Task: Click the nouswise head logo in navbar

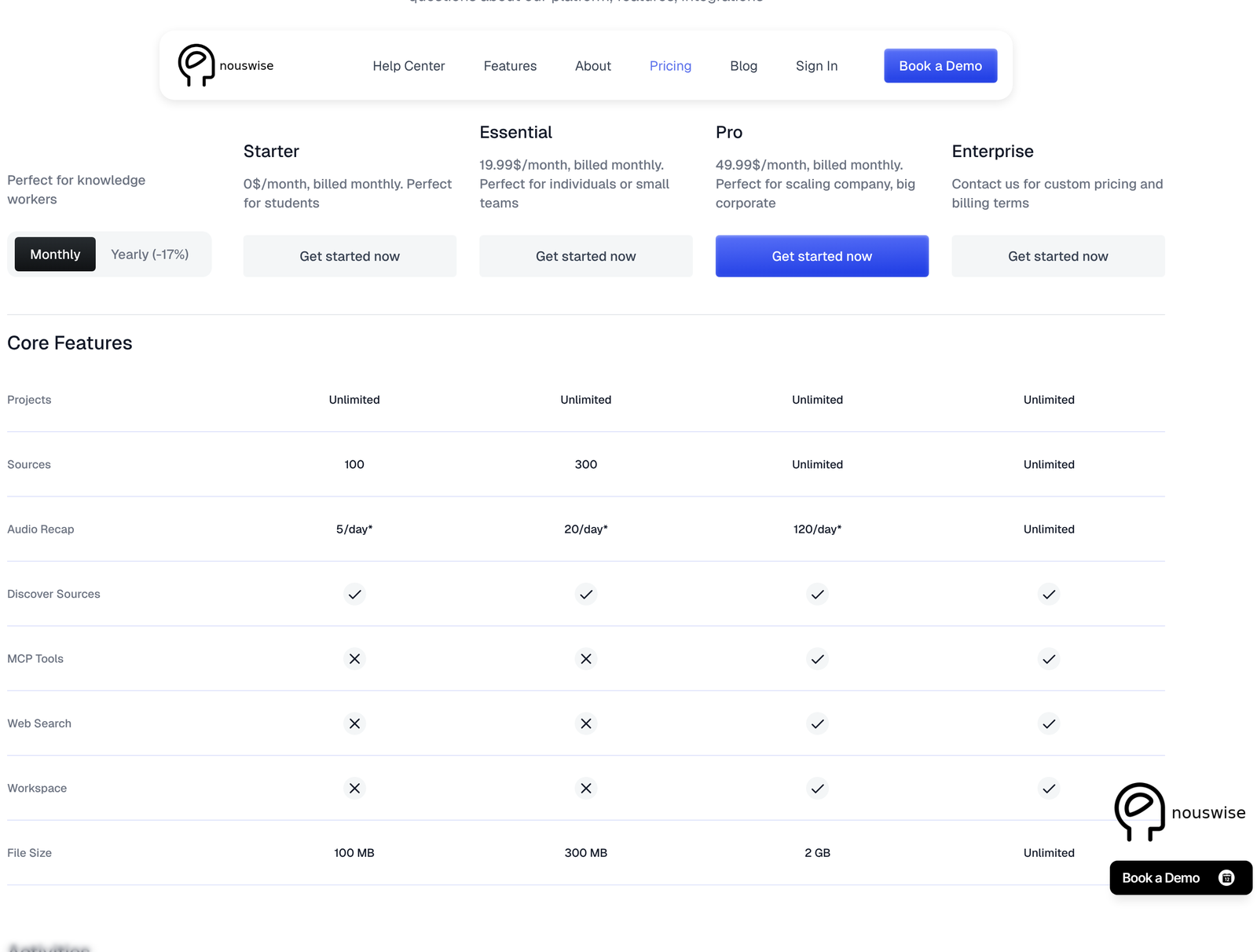Action: tap(196, 65)
